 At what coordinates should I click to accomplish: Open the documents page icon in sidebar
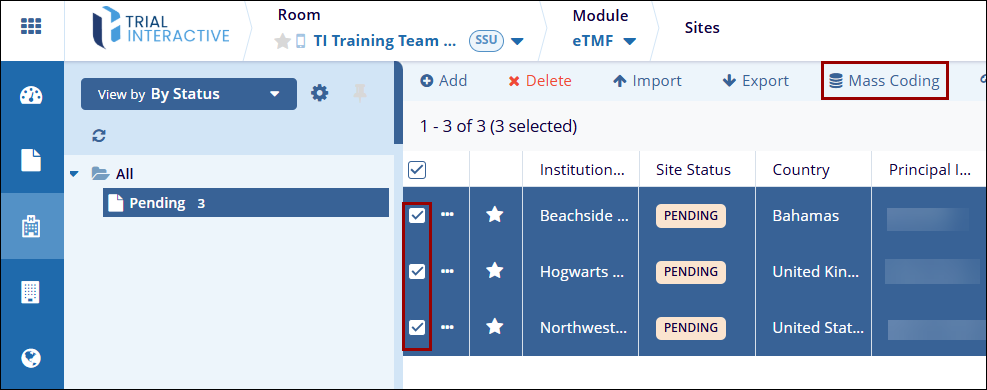click(x=31, y=160)
